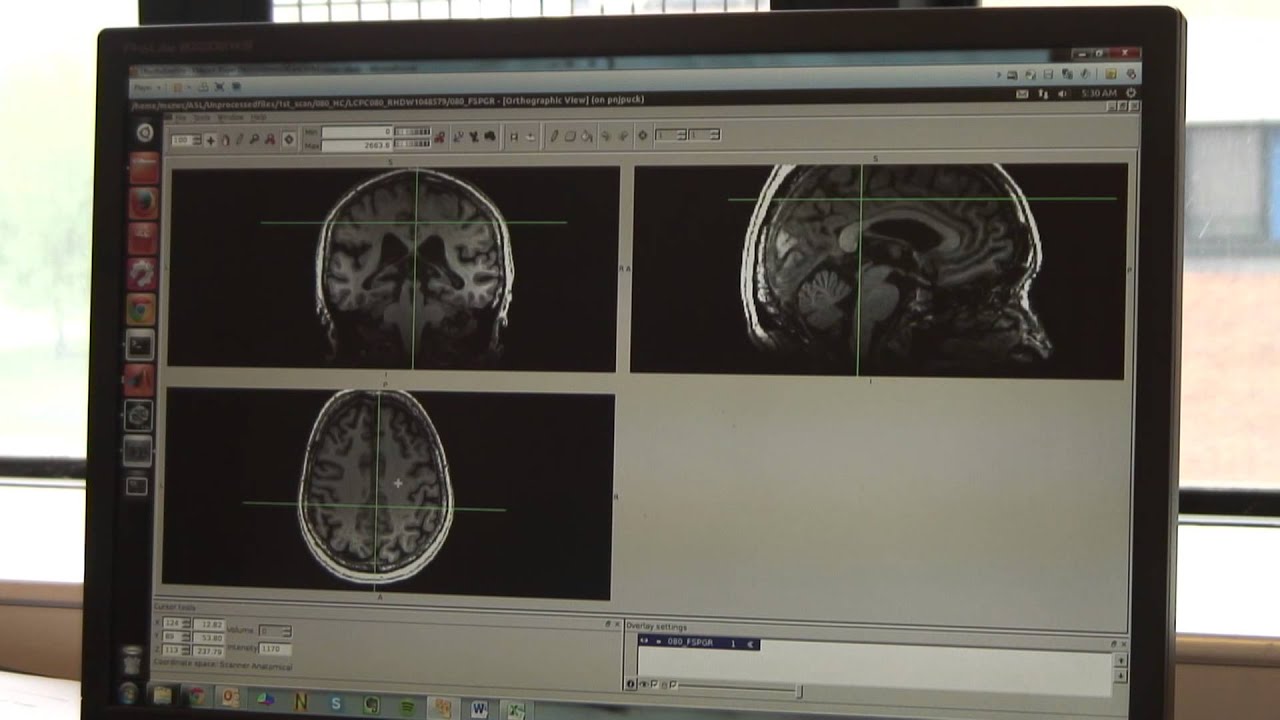The image size is (1280, 720).
Task: Click the Windows Start button
Action: 128,693
